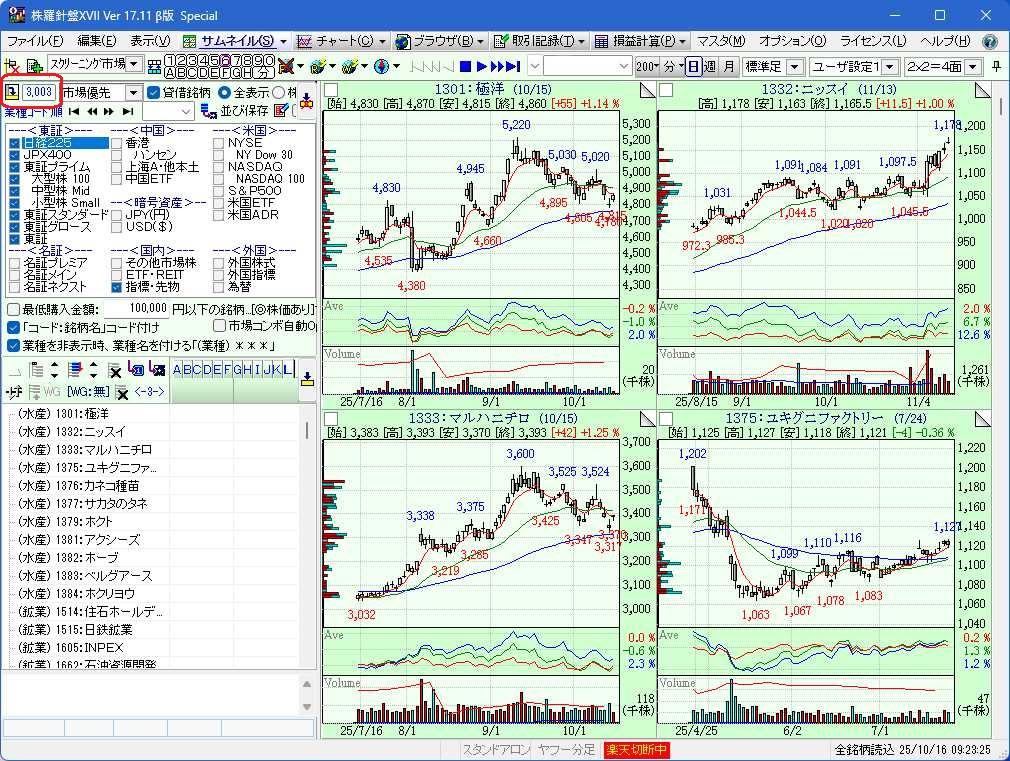Screen dimensions: 1010x761
Task: Click the 楽天切断中 status indicator
Action: click(636, 750)
